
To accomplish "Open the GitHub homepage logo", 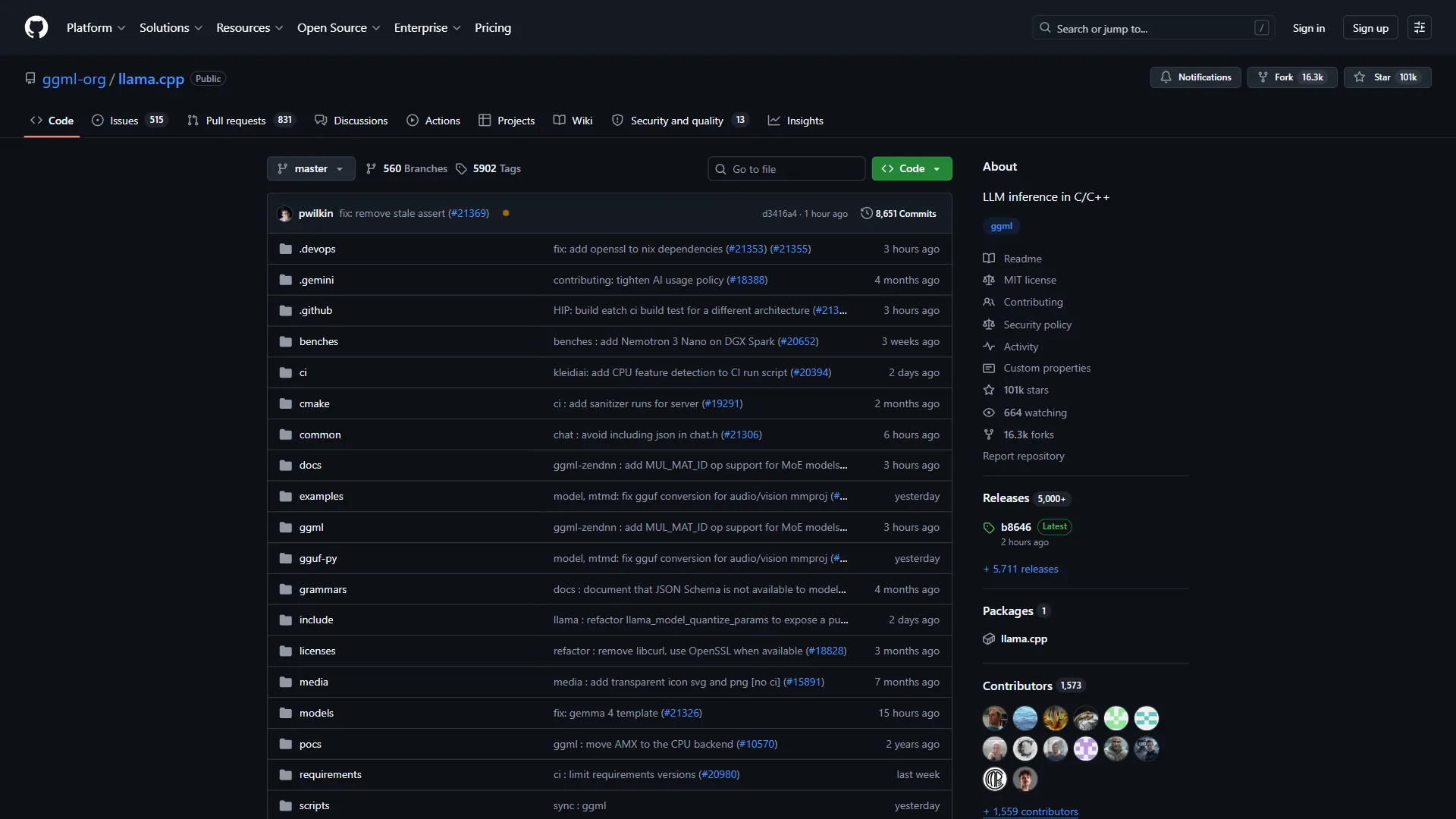I will tap(36, 27).
